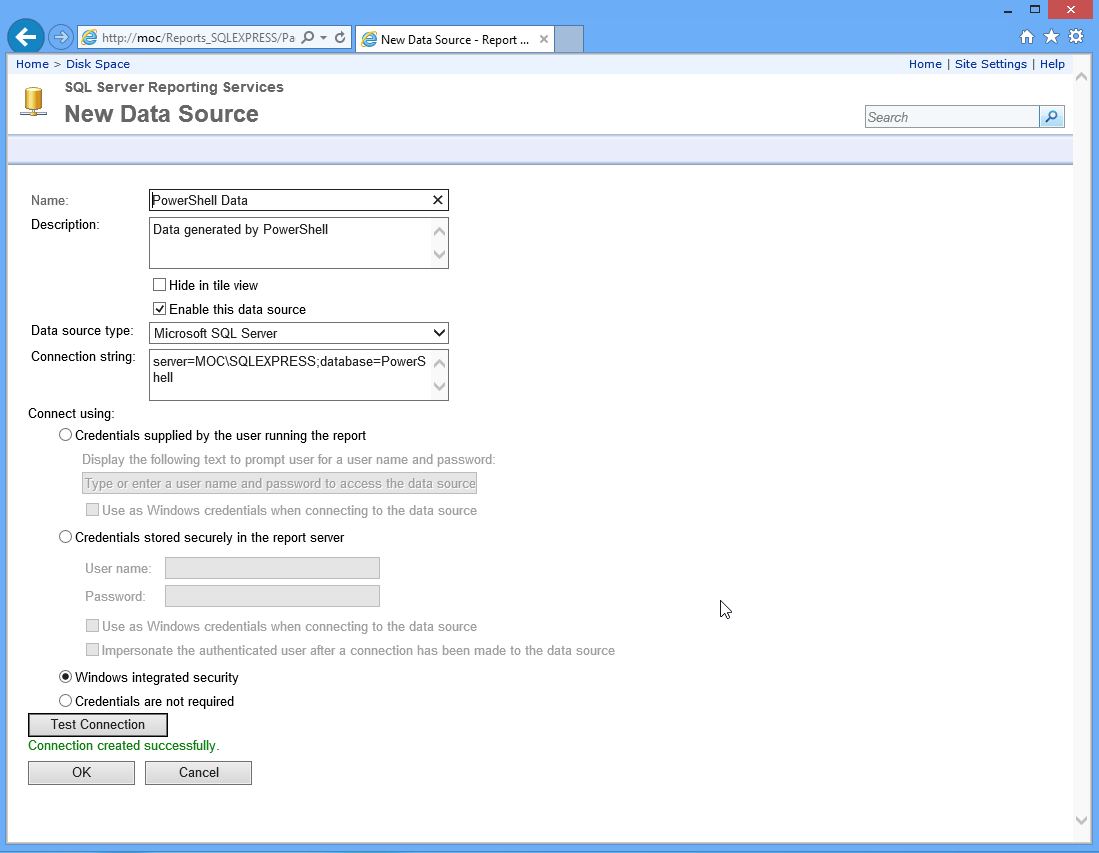1099x853 pixels.
Task: Click inside the Connection string text box
Action: click(290, 374)
